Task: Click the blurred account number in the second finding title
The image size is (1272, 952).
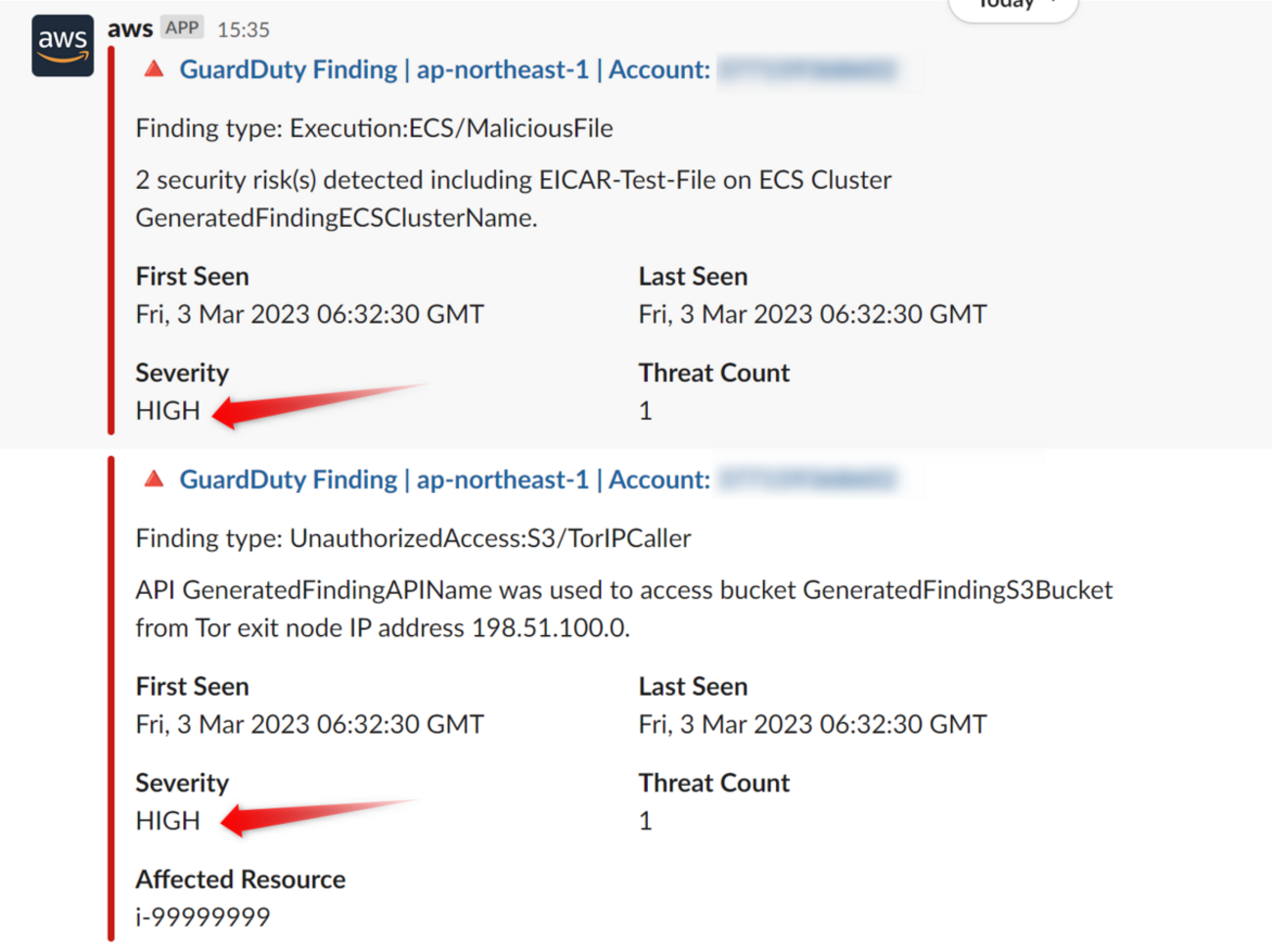Action: [808, 479]
